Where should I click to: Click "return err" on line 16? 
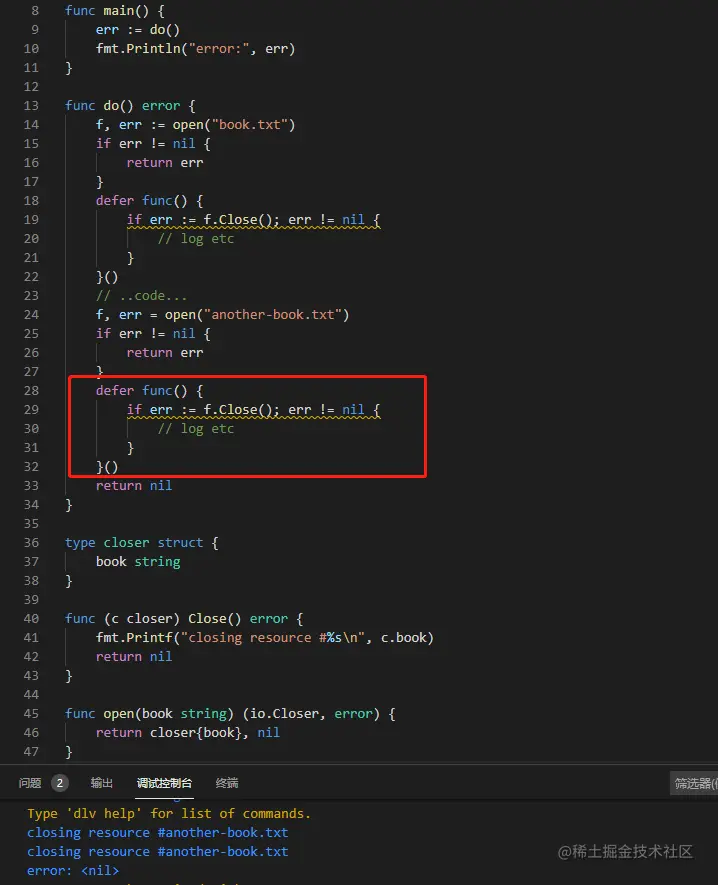165,163
